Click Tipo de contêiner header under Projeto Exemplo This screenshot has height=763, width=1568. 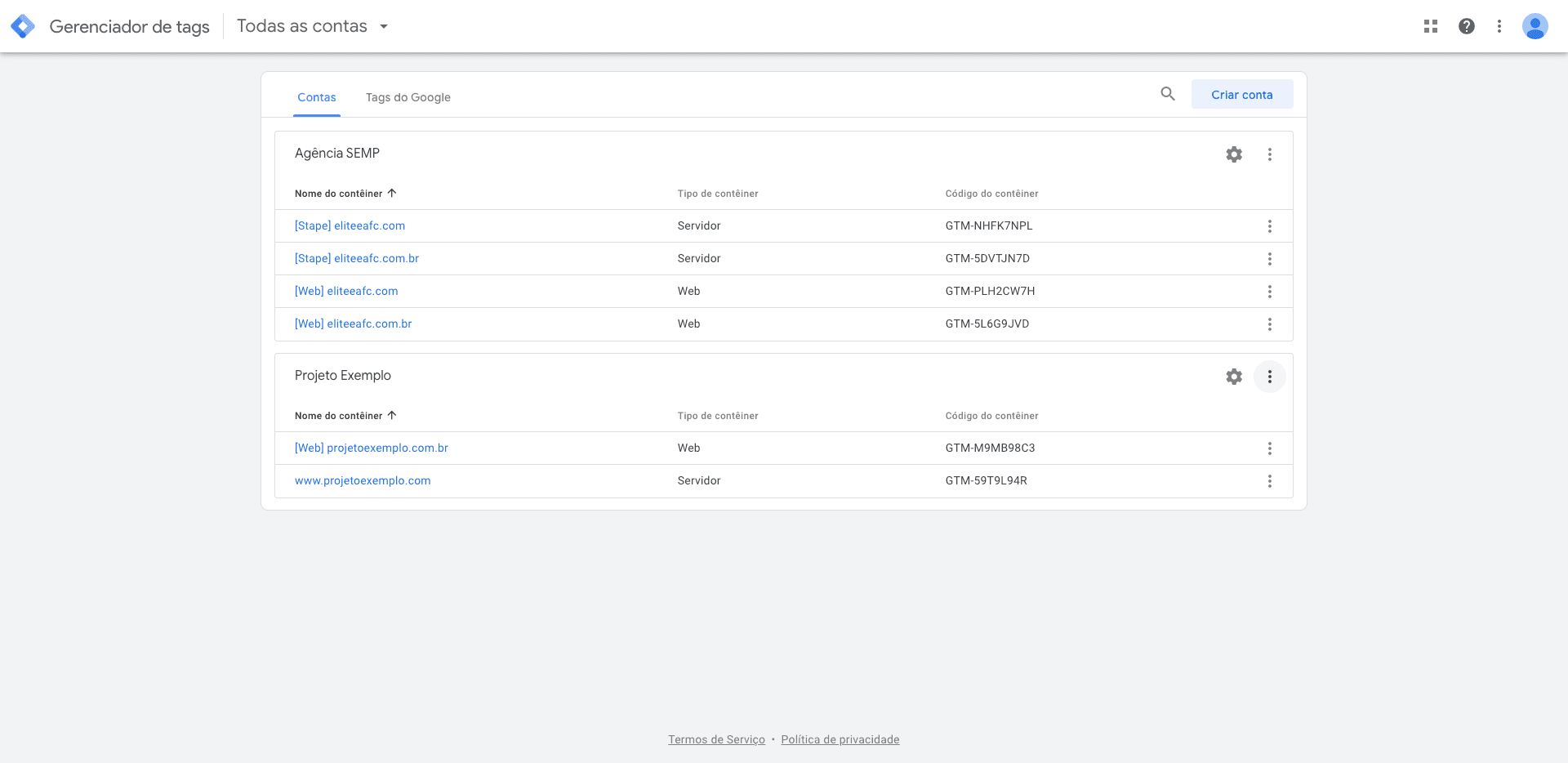718,416
